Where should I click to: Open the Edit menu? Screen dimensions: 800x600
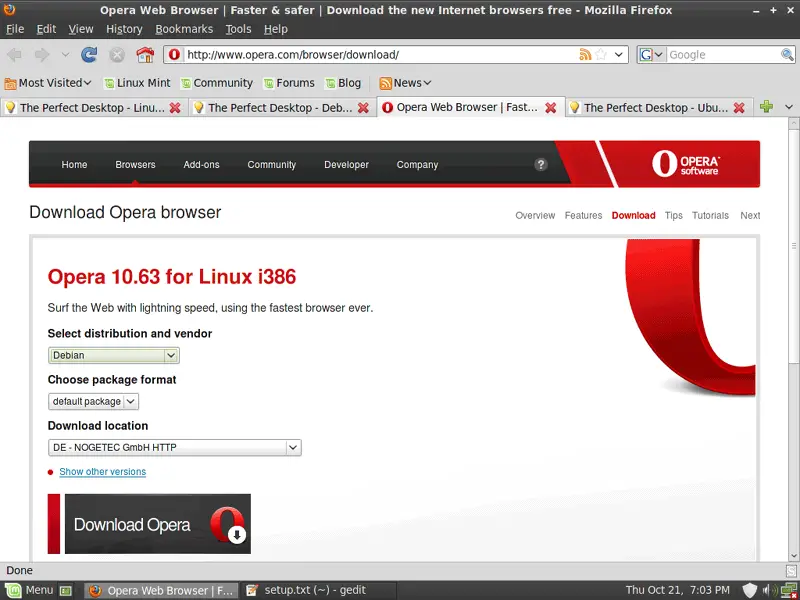point(46,29)
